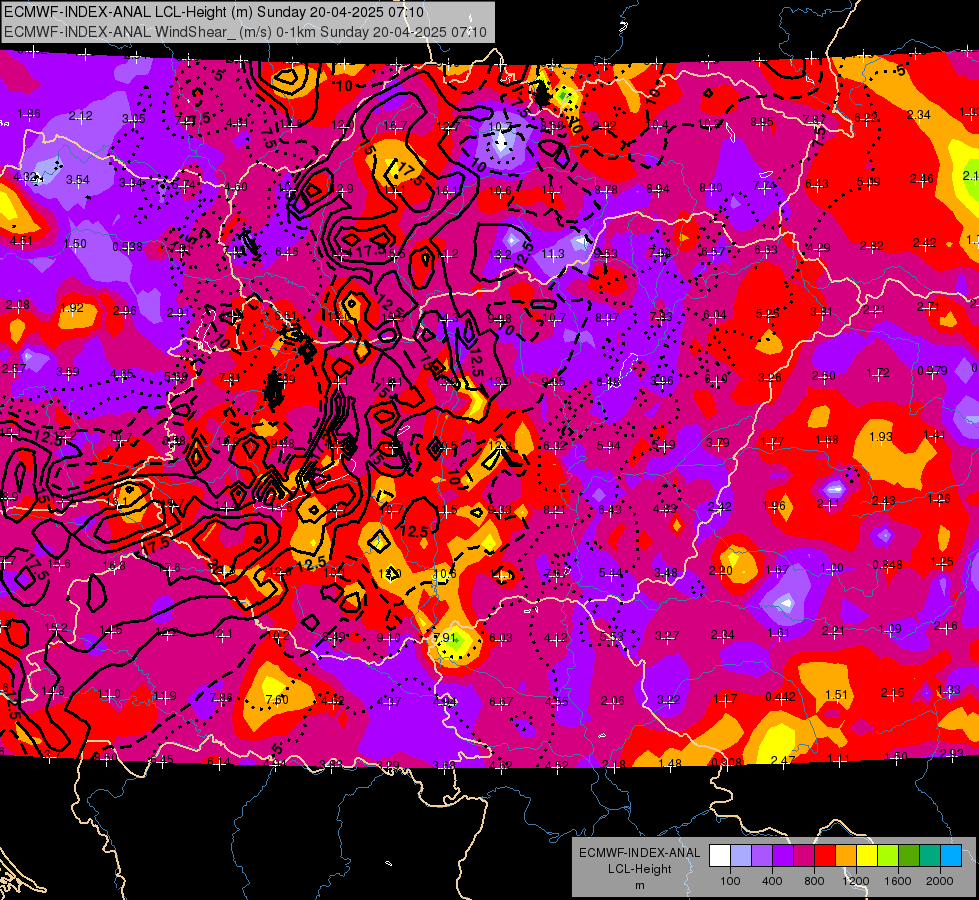Click the legend label 1600
Image resolution: width=979 pixels, height=900 pixels.
coord(897,881)
